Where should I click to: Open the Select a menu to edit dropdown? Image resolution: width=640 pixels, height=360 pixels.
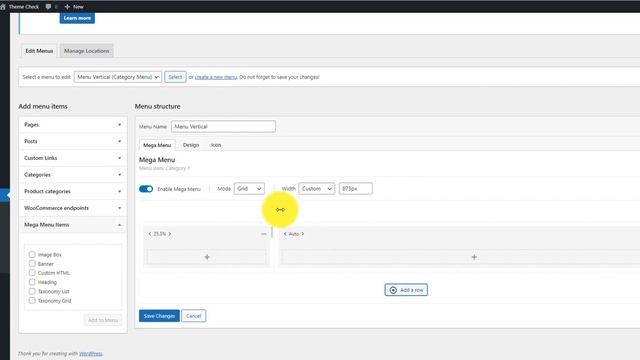[x=118, y=77]
